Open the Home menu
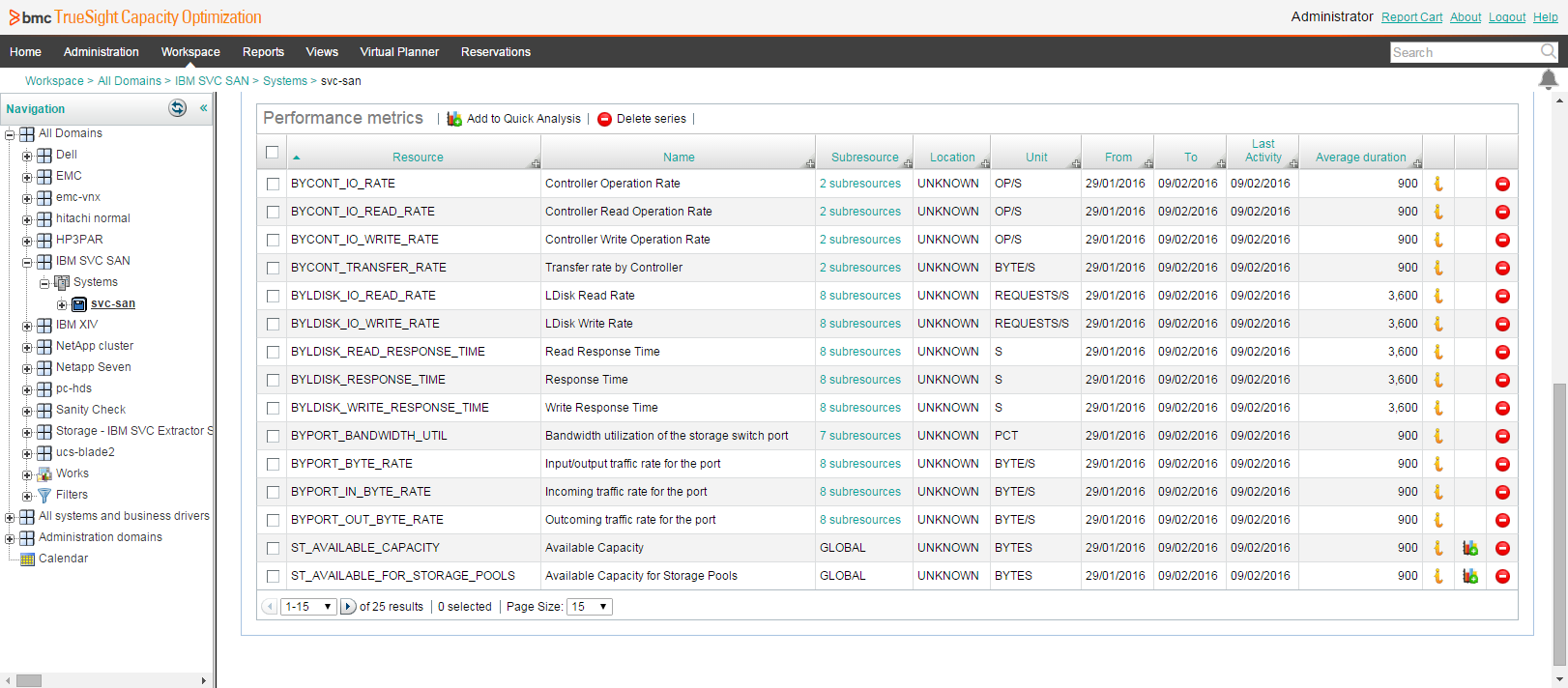The width and height of the screenshot is (1568, 688). tap(25, 52)
